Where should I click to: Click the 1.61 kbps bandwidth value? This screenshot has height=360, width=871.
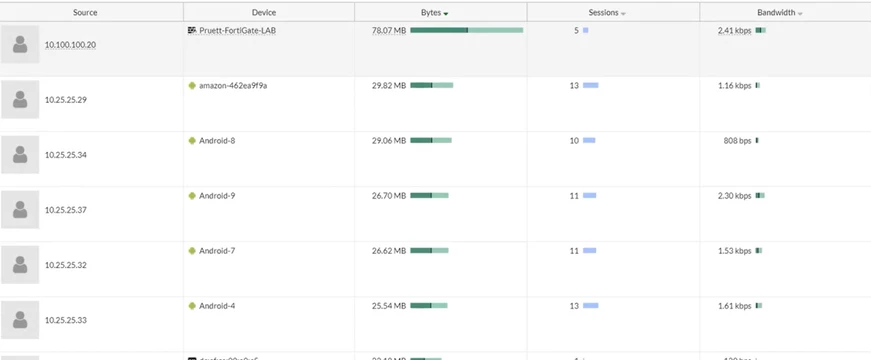734,306
